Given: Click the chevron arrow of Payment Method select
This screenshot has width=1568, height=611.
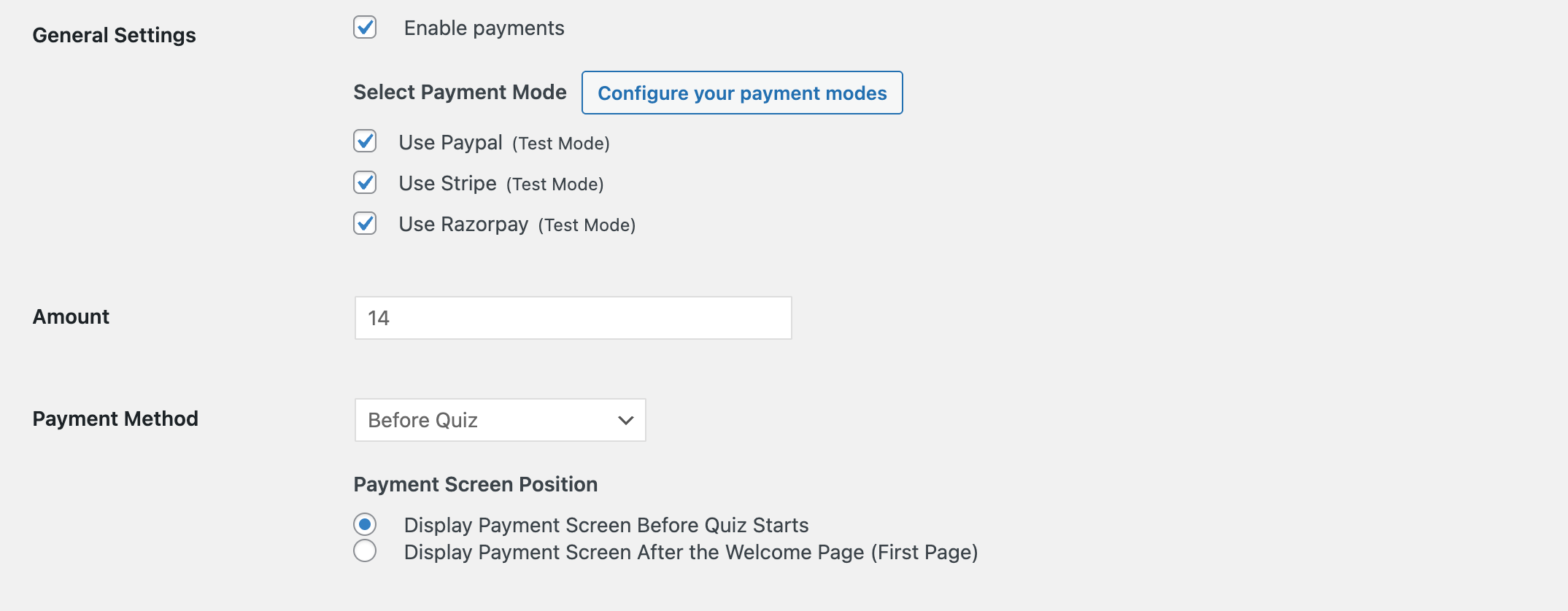Looking at the screenshot, I should click(625, 420).
